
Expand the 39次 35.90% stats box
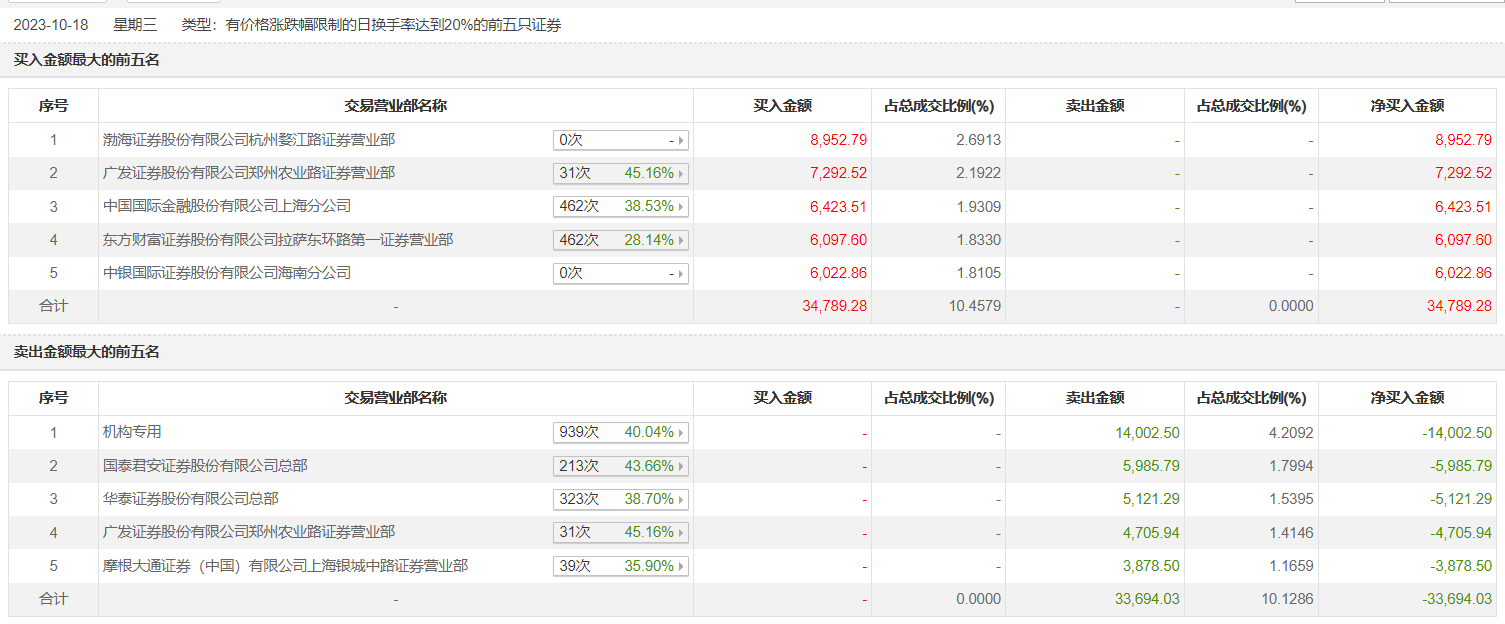[x=620, y=566]
